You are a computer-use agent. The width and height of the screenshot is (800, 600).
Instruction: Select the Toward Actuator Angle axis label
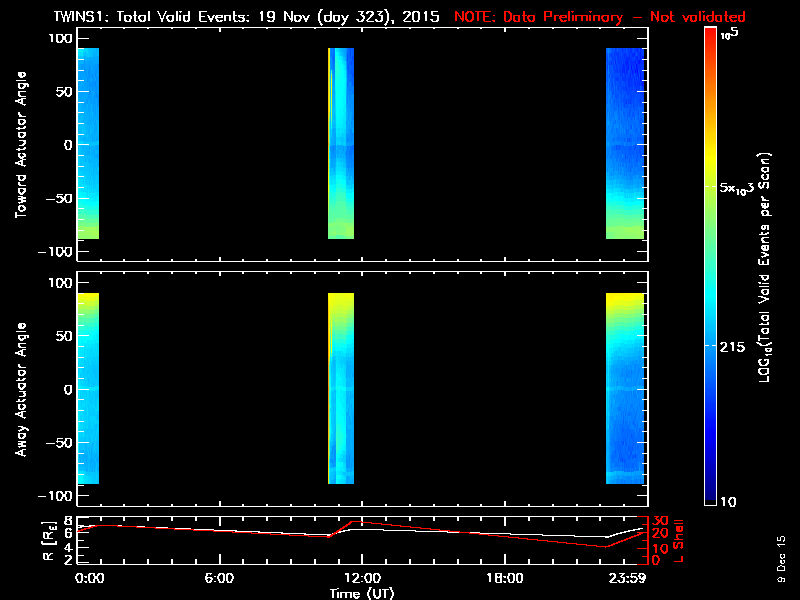(21, 144)
